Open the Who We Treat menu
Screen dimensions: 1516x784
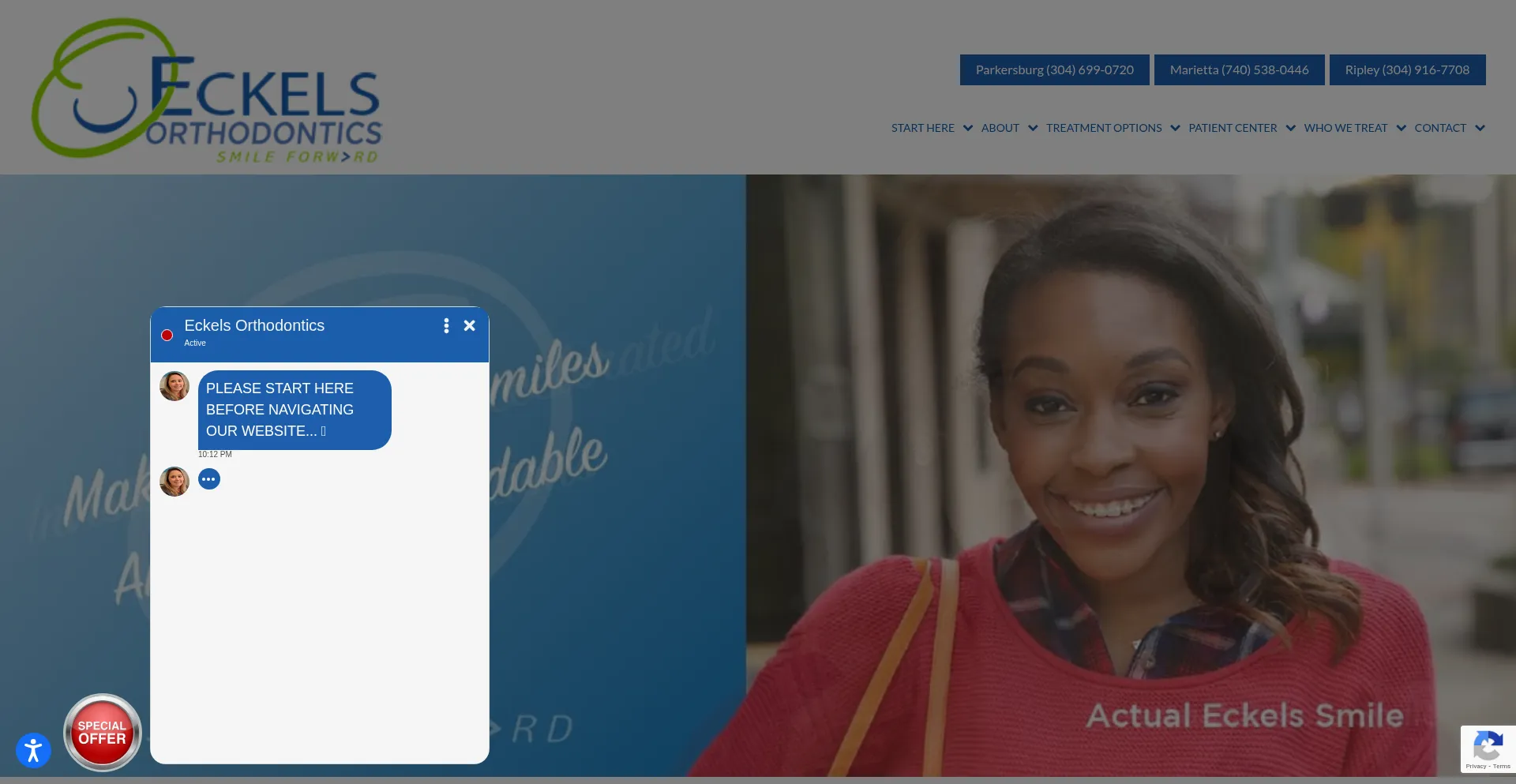pyautogui.click(x=1345, y=128)
